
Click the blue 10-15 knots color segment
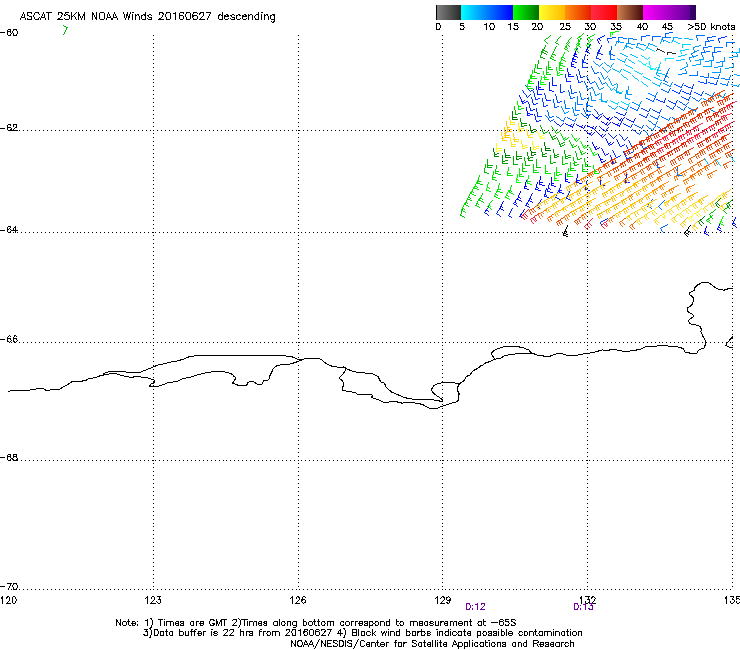[499, 12]
